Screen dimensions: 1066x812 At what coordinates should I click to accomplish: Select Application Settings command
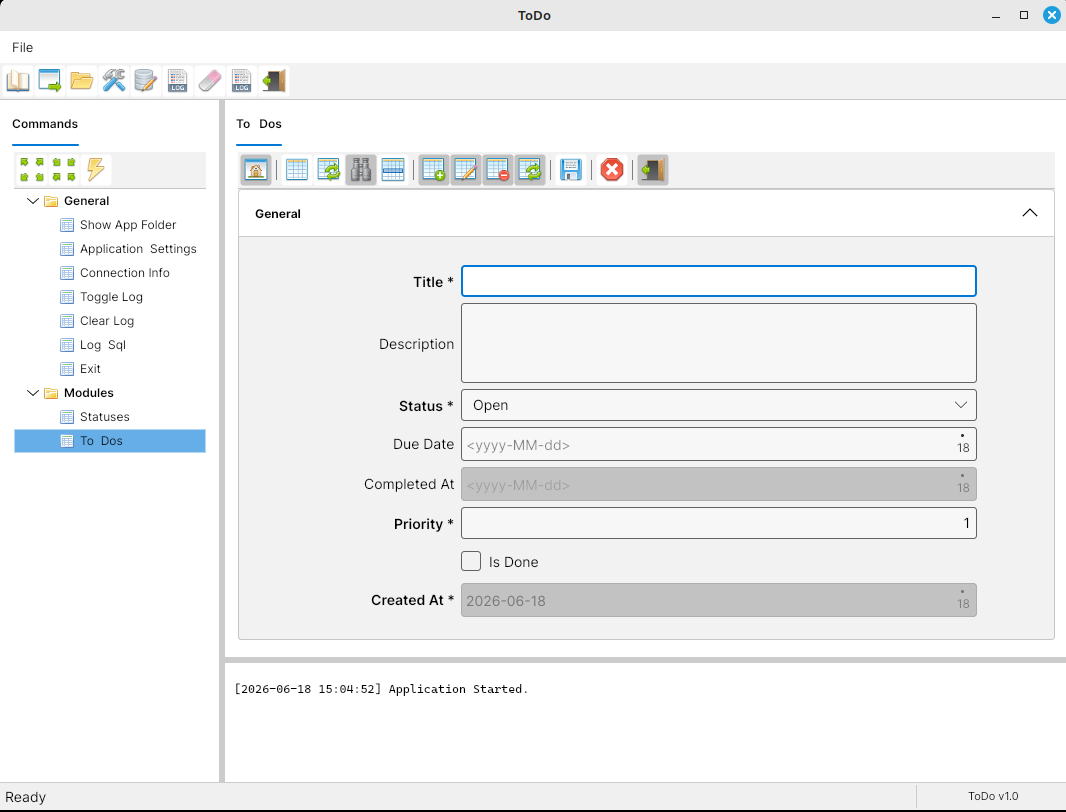[x=138, y=249]
